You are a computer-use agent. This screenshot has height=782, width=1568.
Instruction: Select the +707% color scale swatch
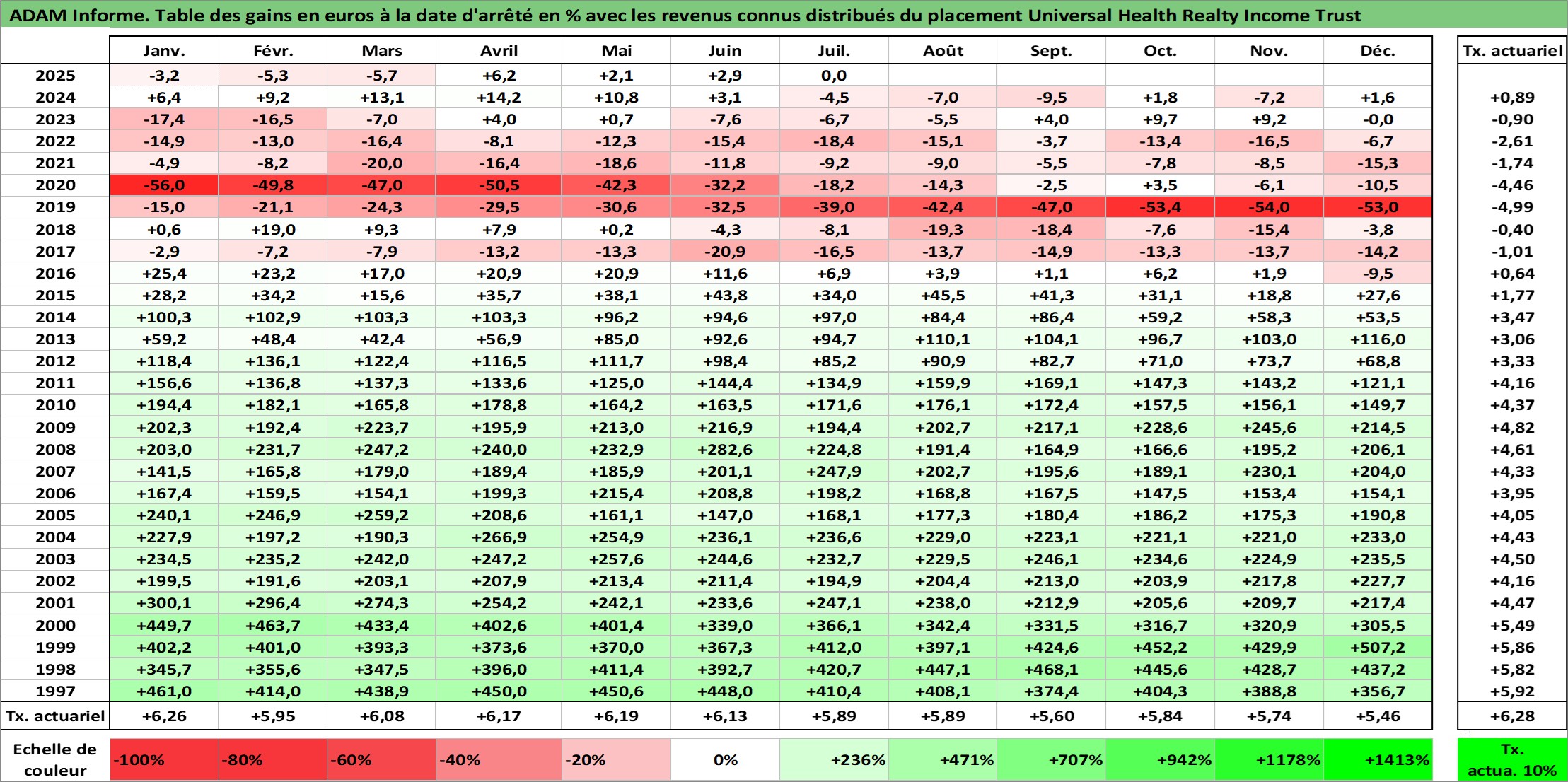(1051, 760)
